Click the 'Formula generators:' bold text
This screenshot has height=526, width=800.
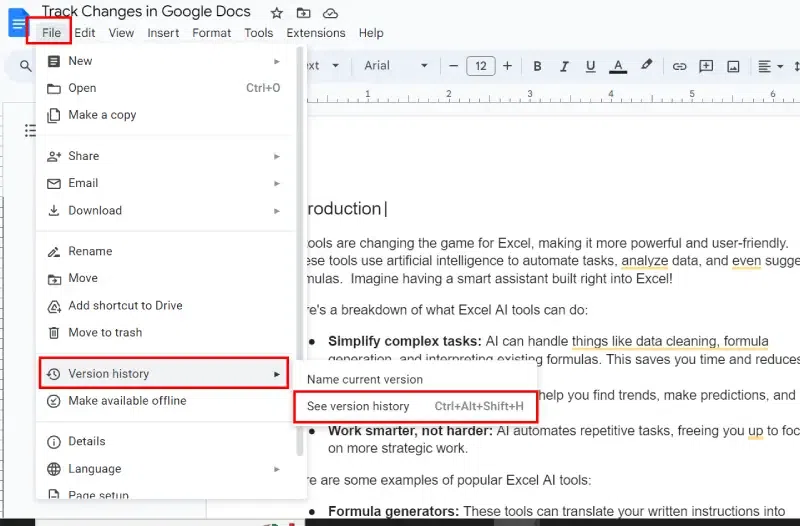point(393,511)
